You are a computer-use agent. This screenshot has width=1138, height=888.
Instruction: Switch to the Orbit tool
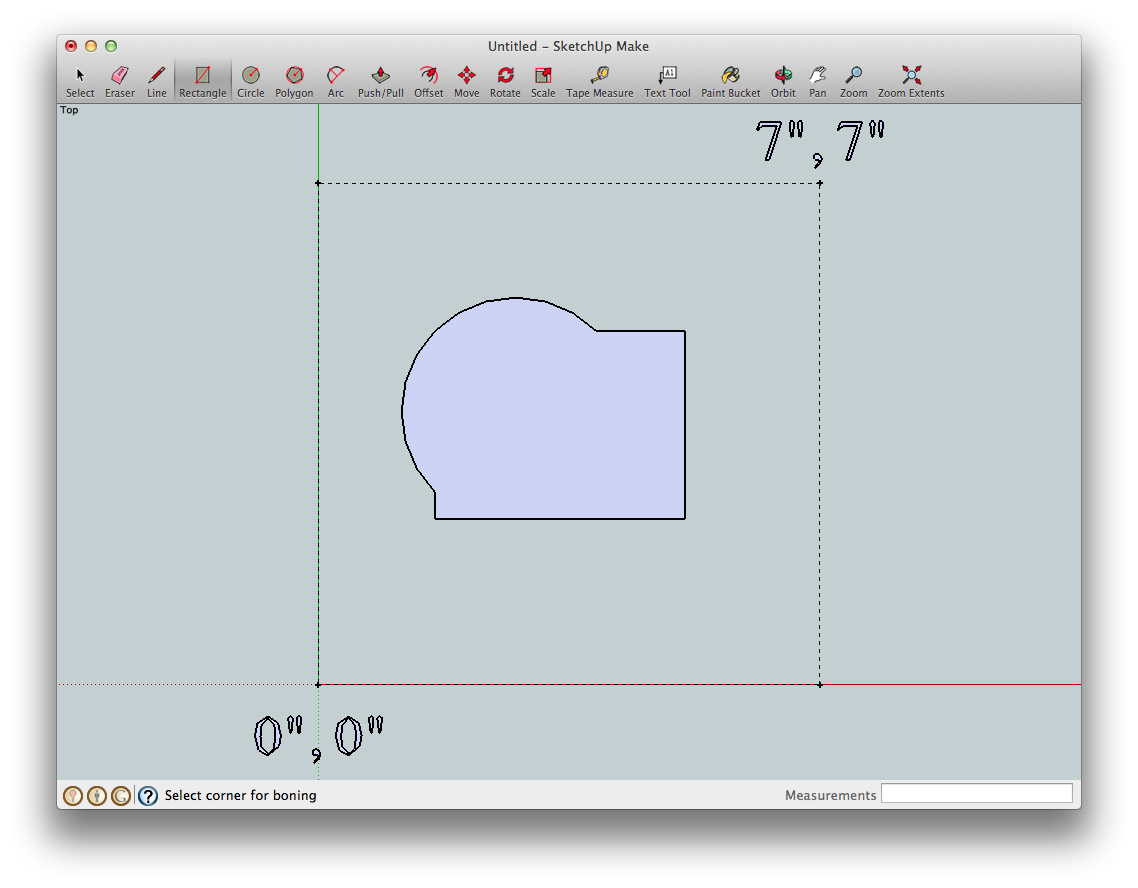pos(783,80)
